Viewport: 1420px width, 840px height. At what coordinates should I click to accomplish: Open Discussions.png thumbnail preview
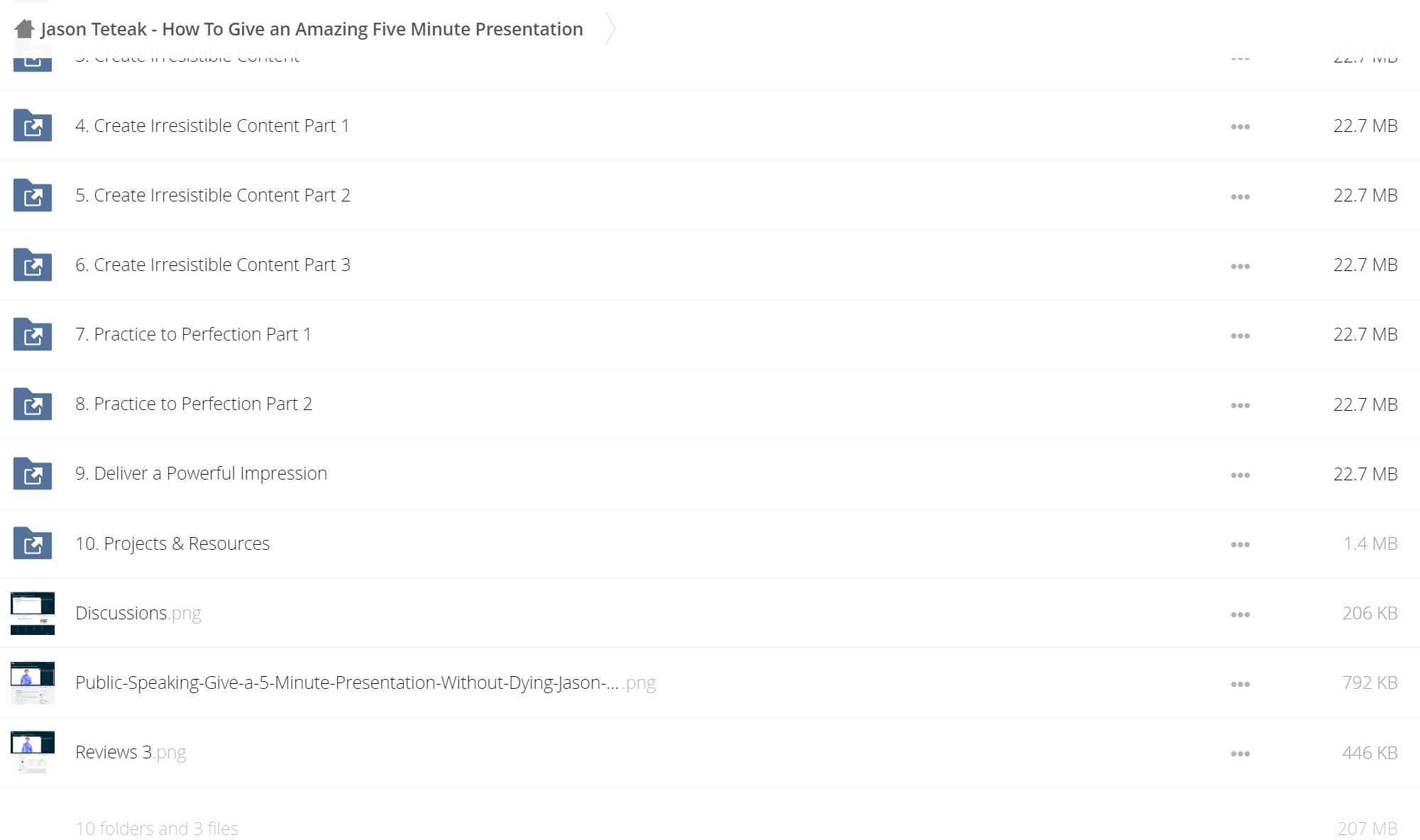click(33, 613)
